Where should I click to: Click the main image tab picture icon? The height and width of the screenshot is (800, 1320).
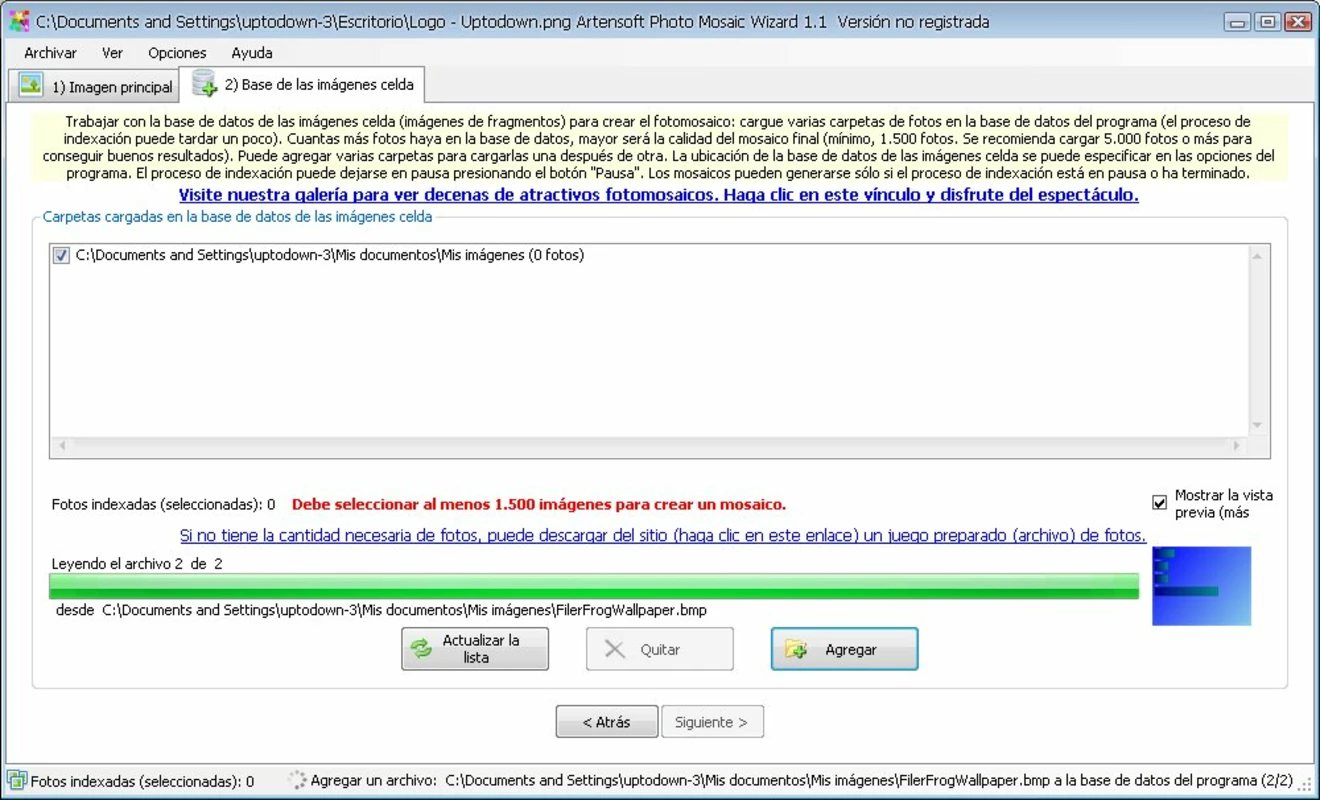[31, 86]
